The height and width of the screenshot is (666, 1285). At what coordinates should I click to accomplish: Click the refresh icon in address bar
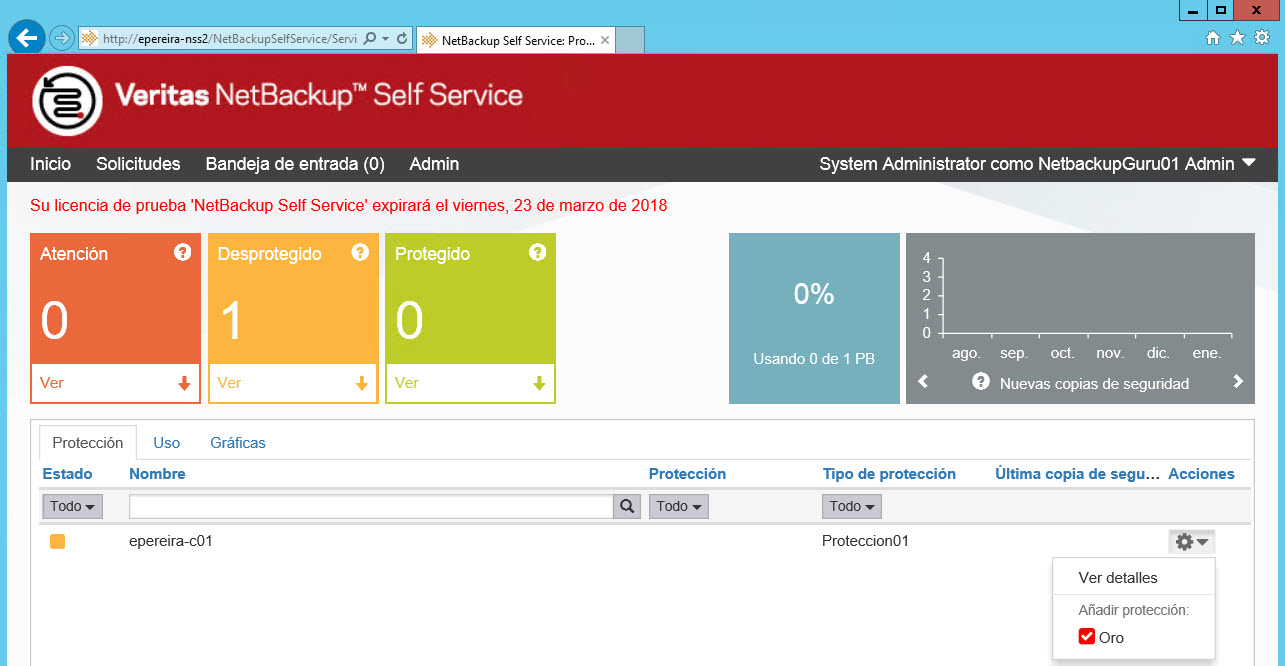[402, 38]
